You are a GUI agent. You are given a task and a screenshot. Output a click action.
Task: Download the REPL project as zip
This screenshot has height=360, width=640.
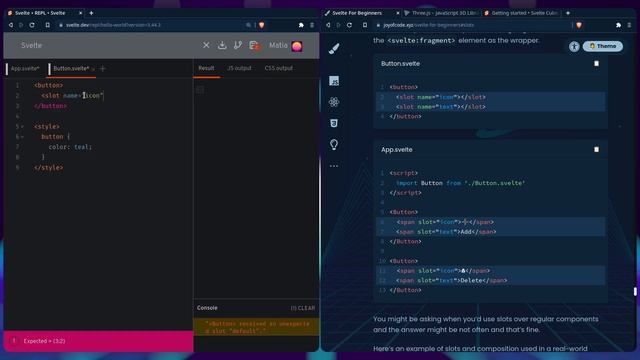[222, 45]
